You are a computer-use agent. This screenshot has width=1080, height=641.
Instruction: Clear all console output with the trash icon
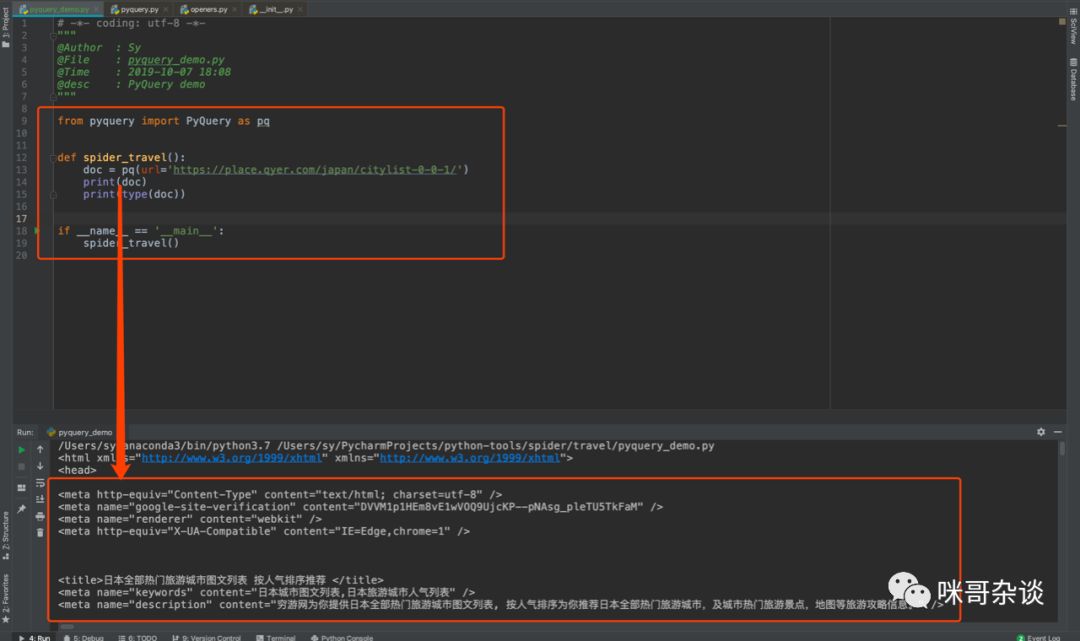point(40,532)
